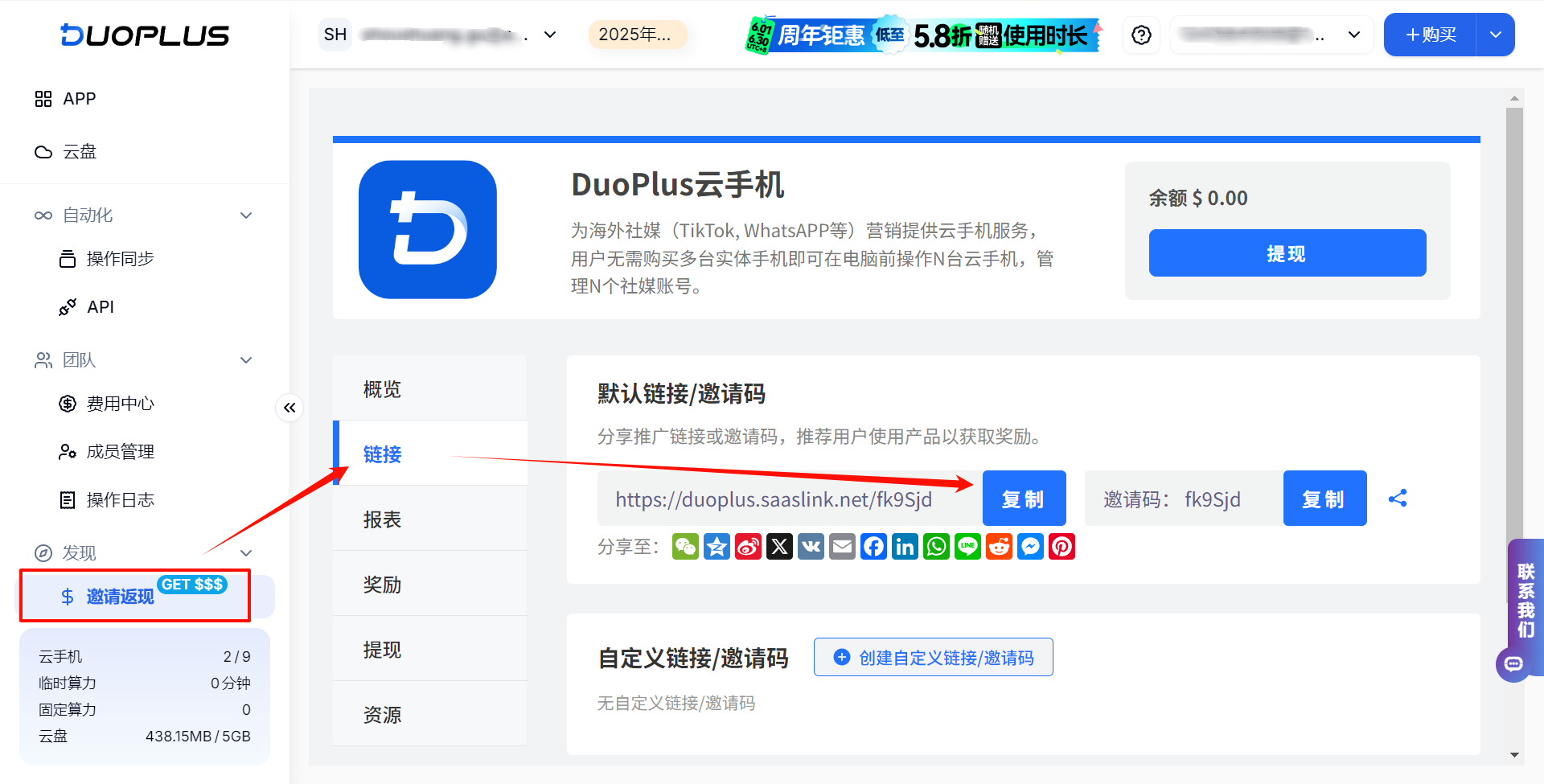The height and width of the screenshot is (784, 1544).
Task: Open dropdown arrow next to 购买 button
Action: tap(1496, 35)
